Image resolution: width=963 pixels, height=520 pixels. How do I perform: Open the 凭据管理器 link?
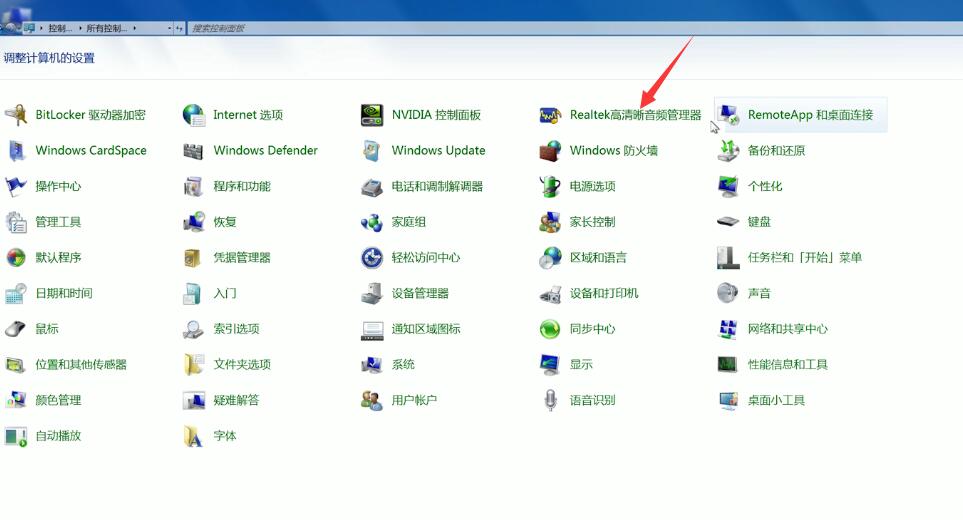[242, 257]
